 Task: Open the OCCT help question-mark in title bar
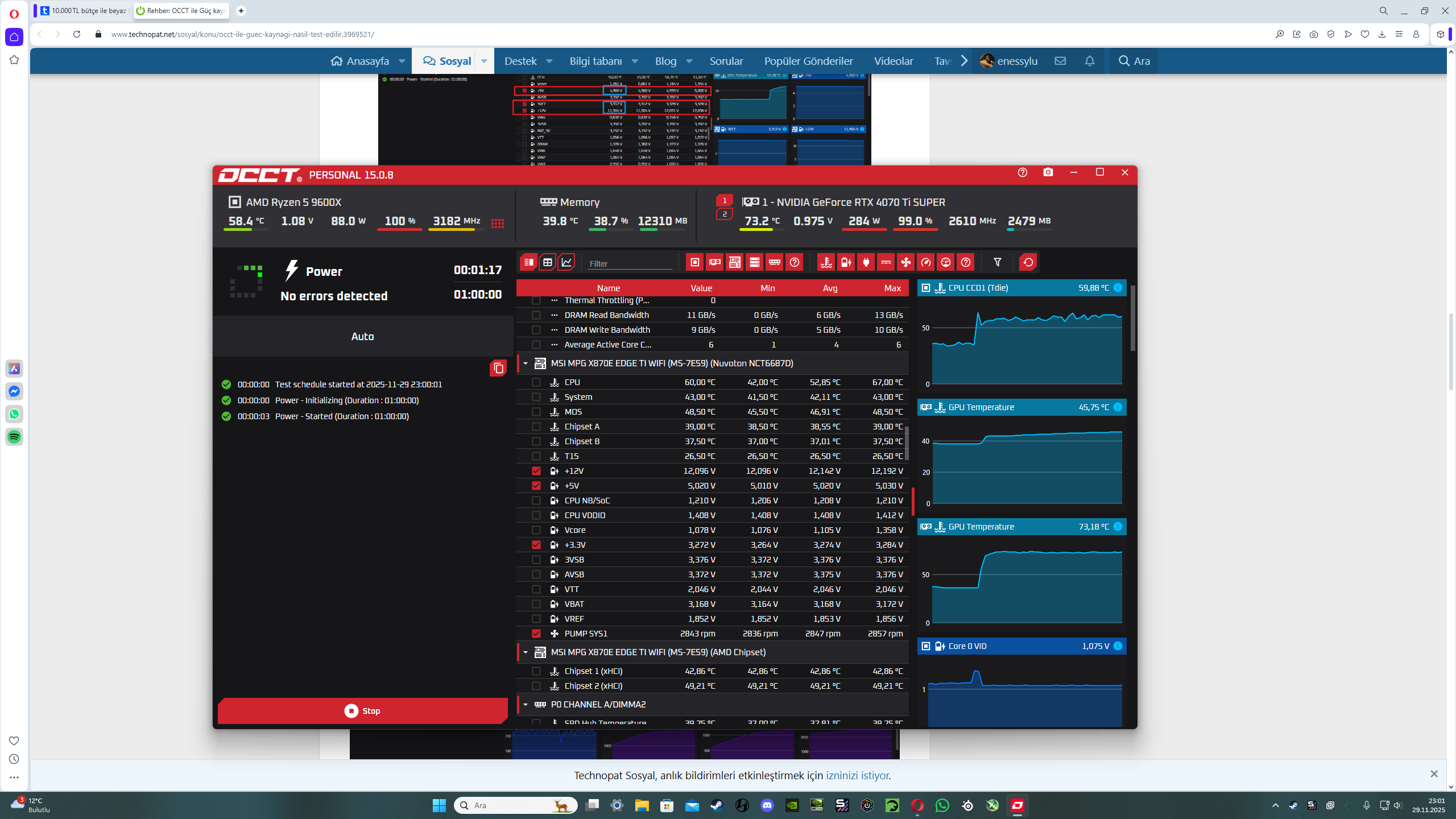point(1023,172)
